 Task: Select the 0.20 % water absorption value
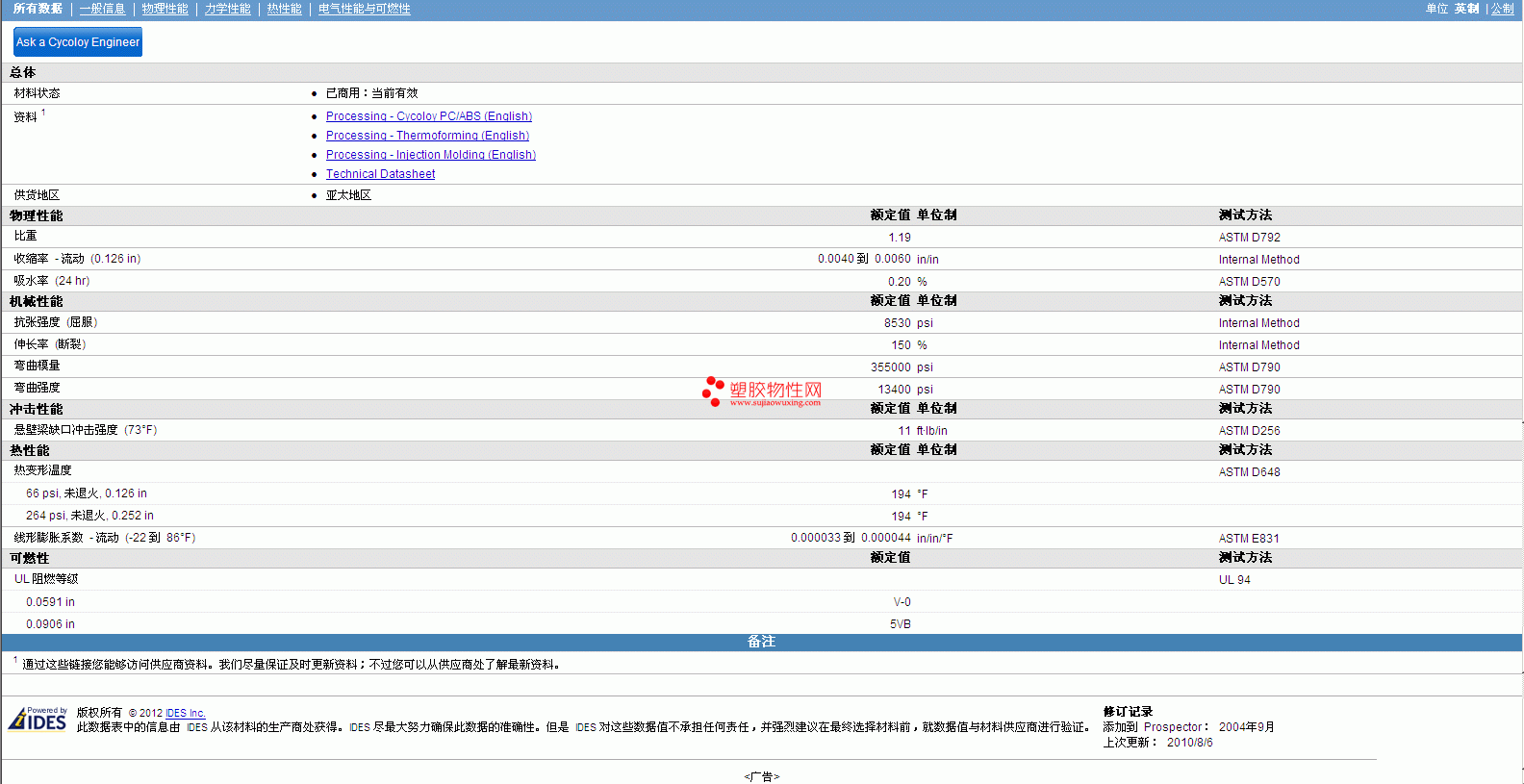[x=907, y=282]
